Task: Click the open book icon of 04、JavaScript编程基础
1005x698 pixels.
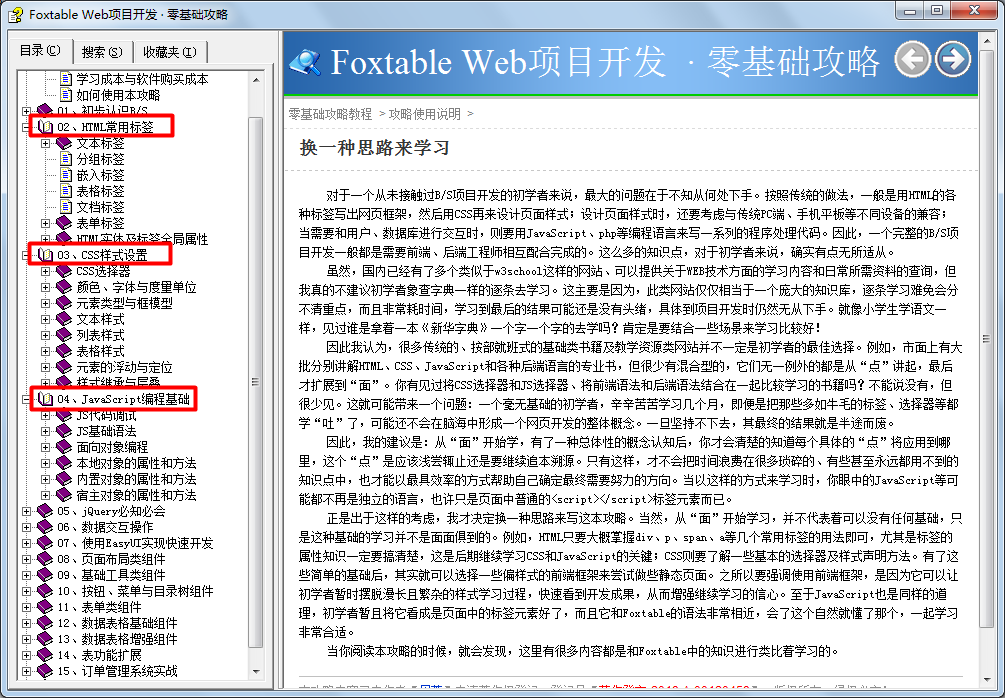Action: [45, 399]
